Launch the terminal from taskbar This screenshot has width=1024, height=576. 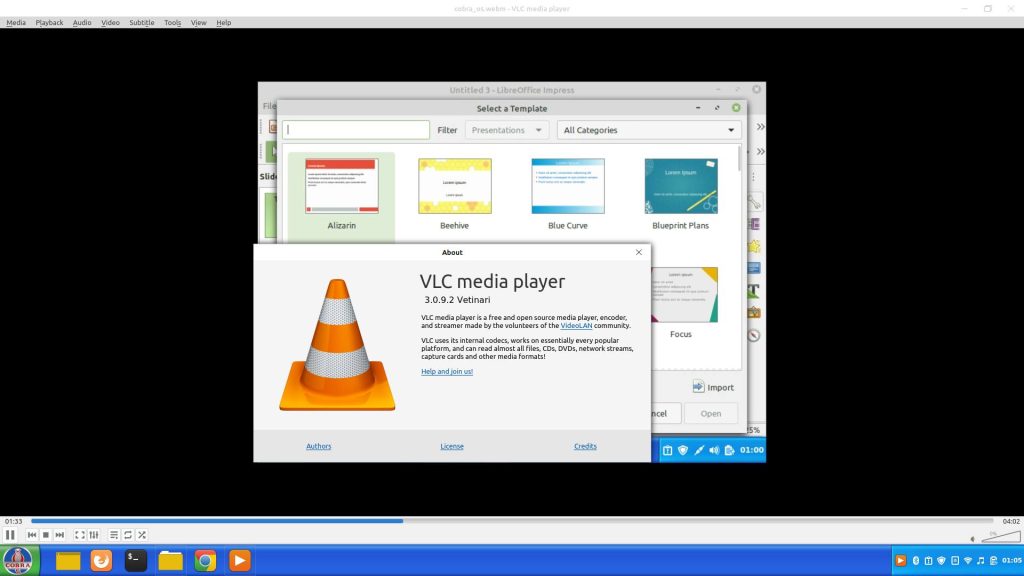pos(135,561)
